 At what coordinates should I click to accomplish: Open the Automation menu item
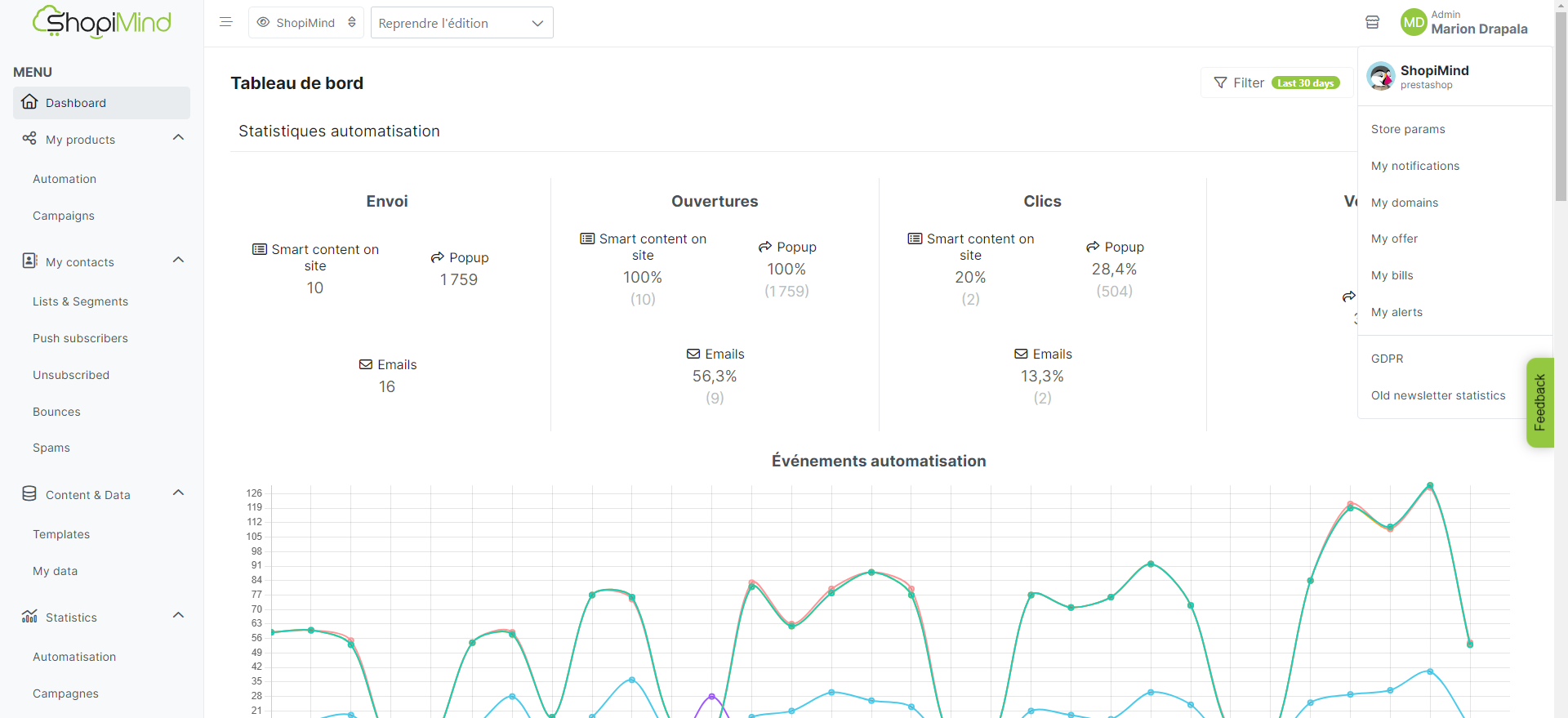65,179
